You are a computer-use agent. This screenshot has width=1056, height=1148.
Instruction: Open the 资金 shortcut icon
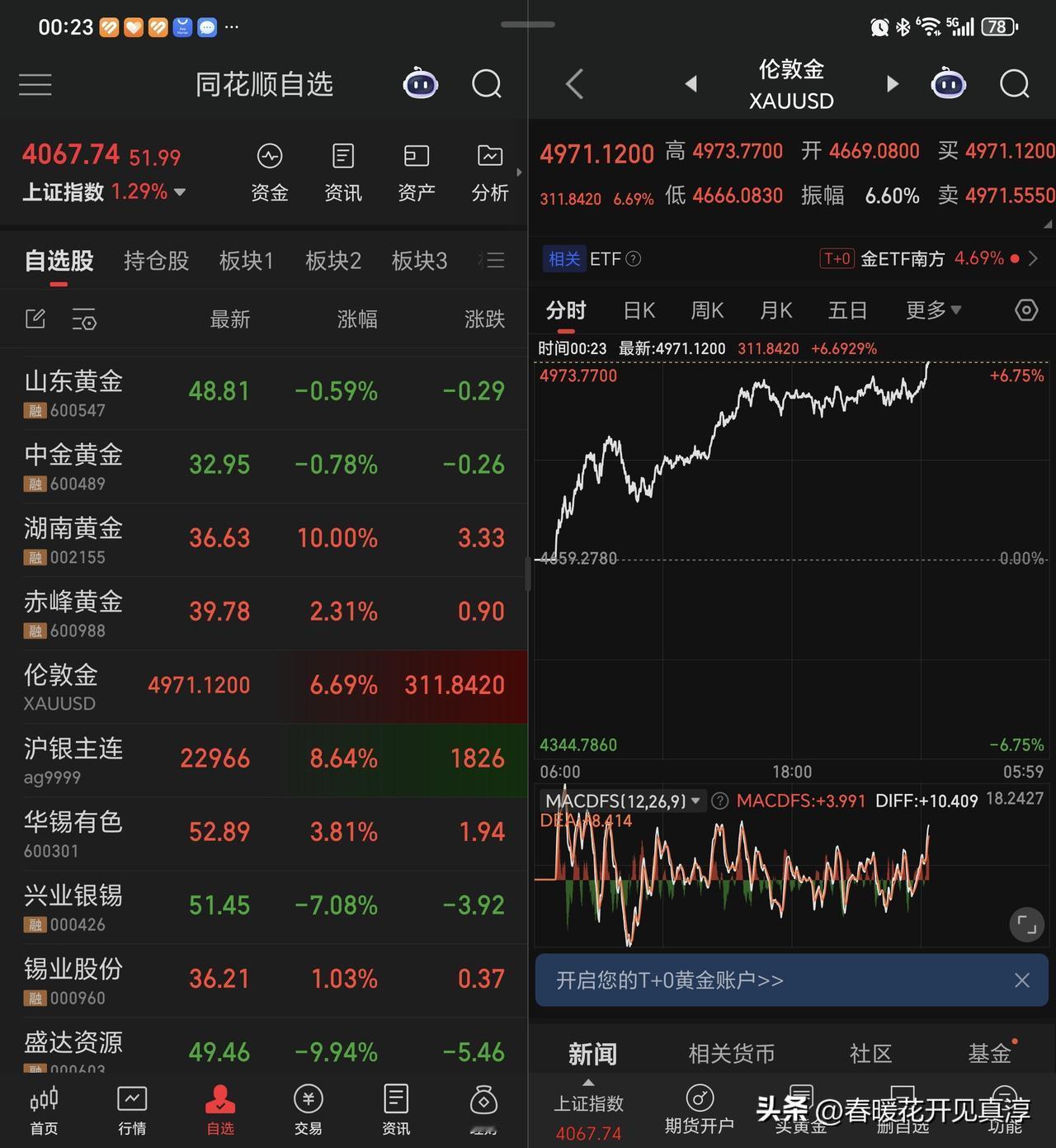point(269,172)
